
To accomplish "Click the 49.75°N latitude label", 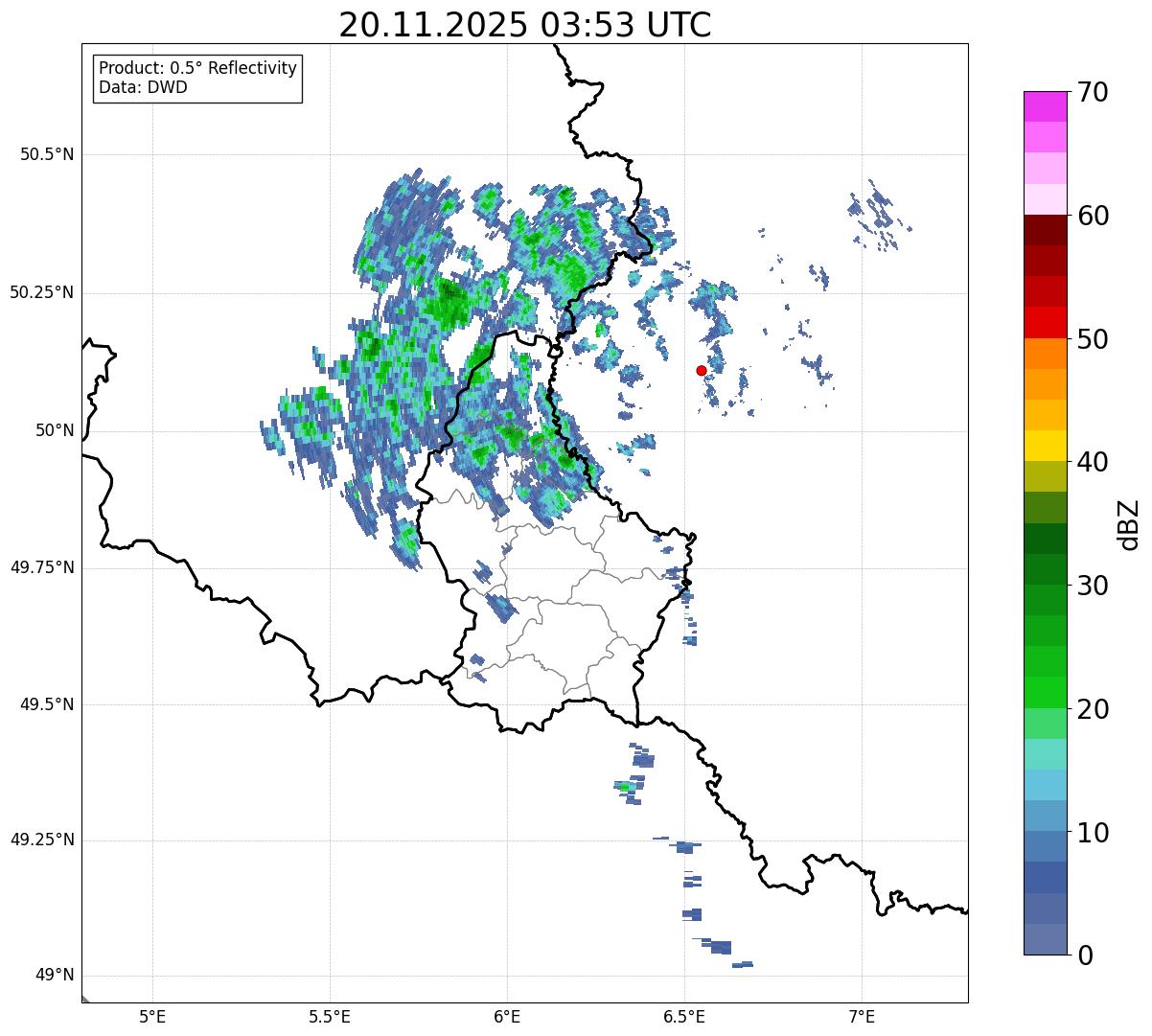I will [x=41, y=567].
